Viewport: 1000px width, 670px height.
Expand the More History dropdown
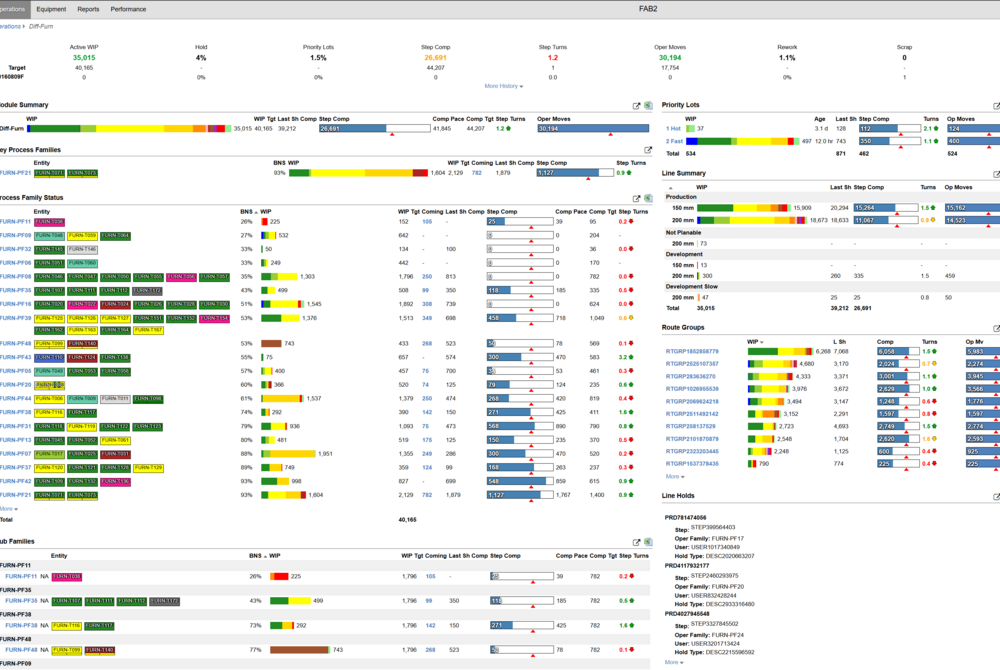pyautogui.click(x=503, y=86)
